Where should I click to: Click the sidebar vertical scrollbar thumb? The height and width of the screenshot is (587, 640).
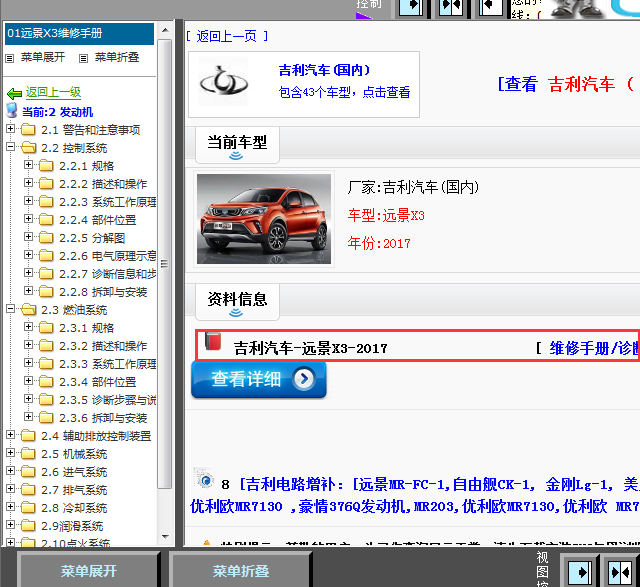click(x=165, y=264)
